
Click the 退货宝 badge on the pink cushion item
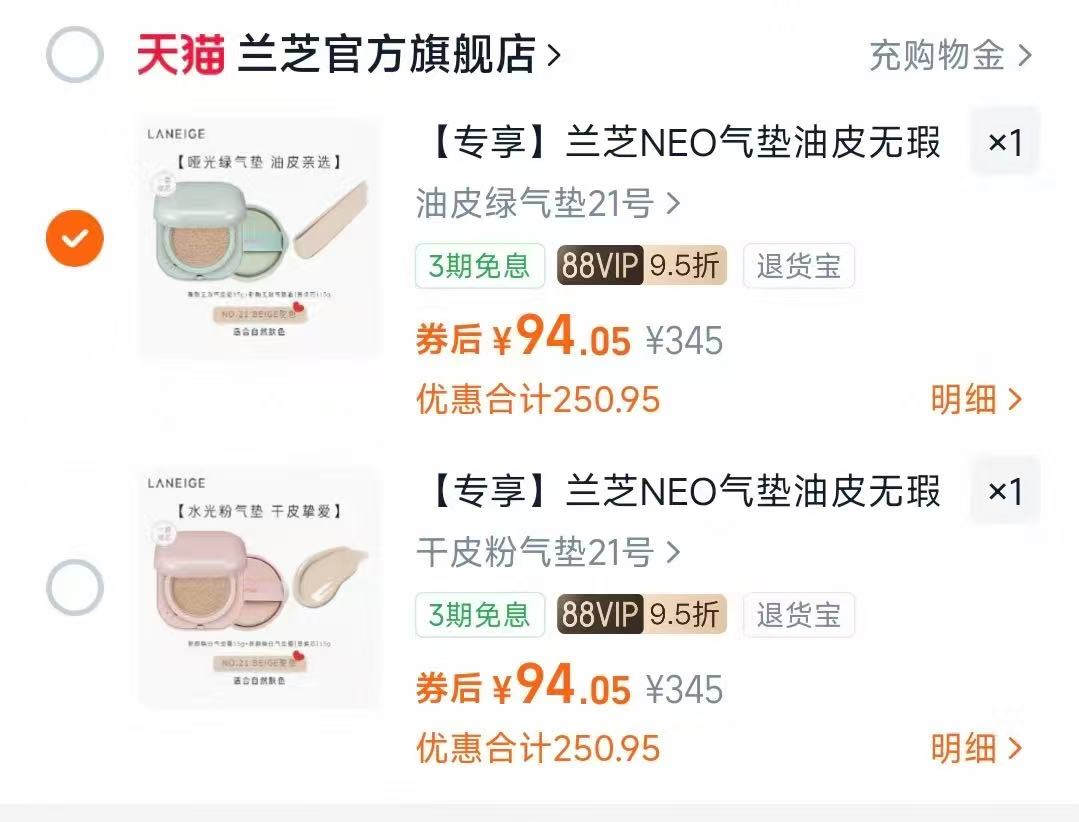pyautogui.click(x=797, y=616)
